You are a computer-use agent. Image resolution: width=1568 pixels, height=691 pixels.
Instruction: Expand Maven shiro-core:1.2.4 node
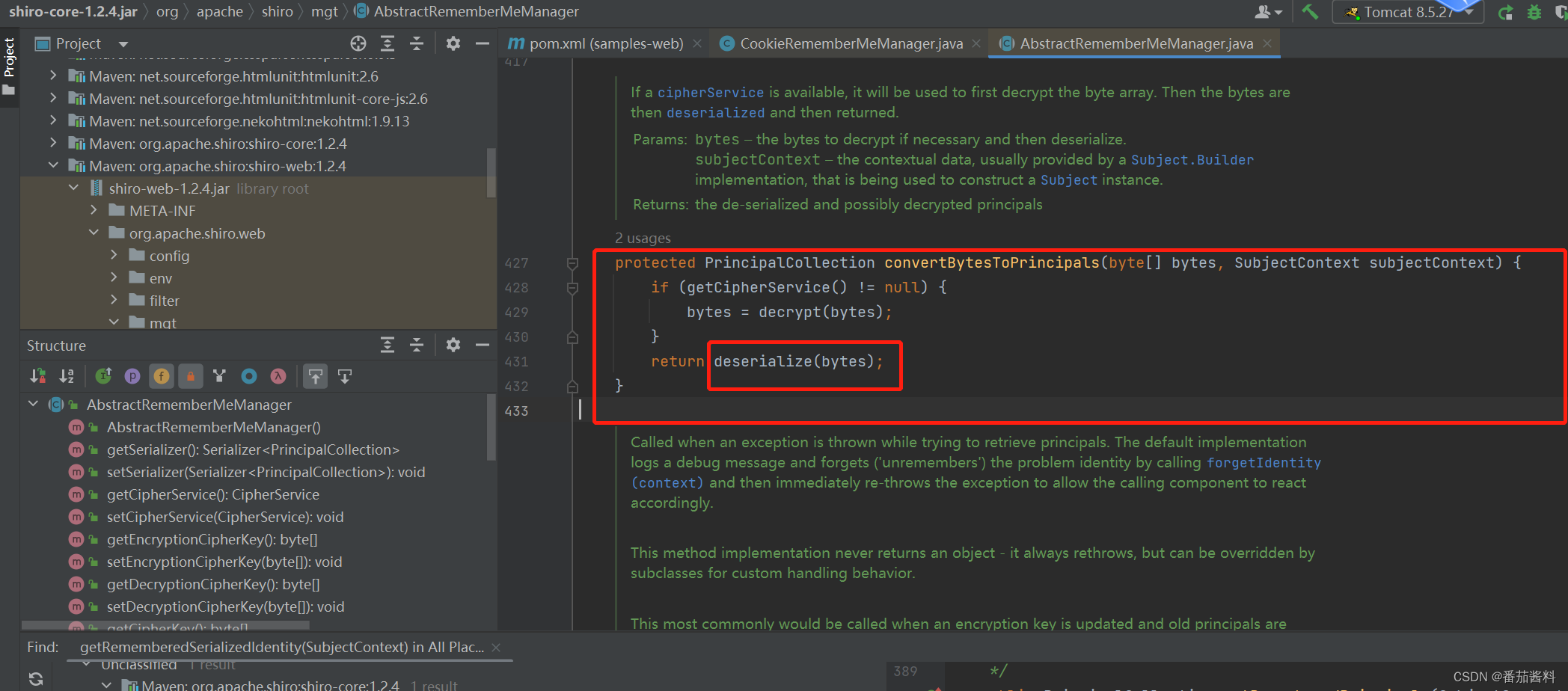(52, 143)
